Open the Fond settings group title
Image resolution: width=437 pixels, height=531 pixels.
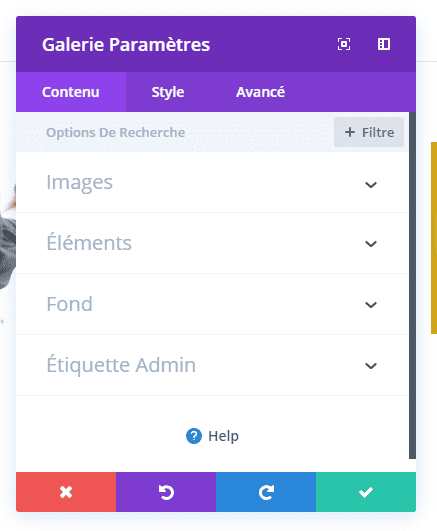(69, 304)
